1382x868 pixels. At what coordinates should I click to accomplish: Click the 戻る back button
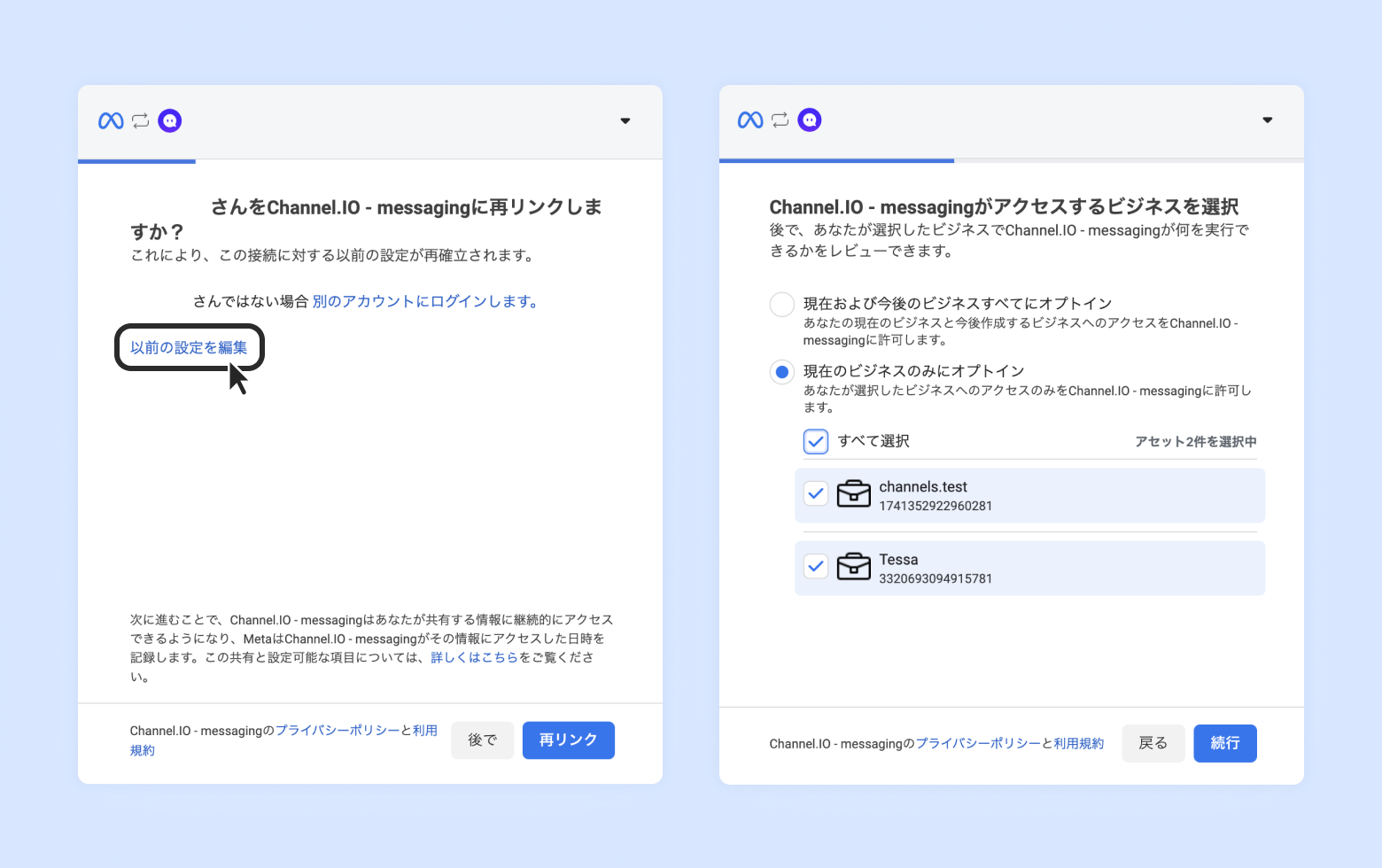tap(1153, 744)
